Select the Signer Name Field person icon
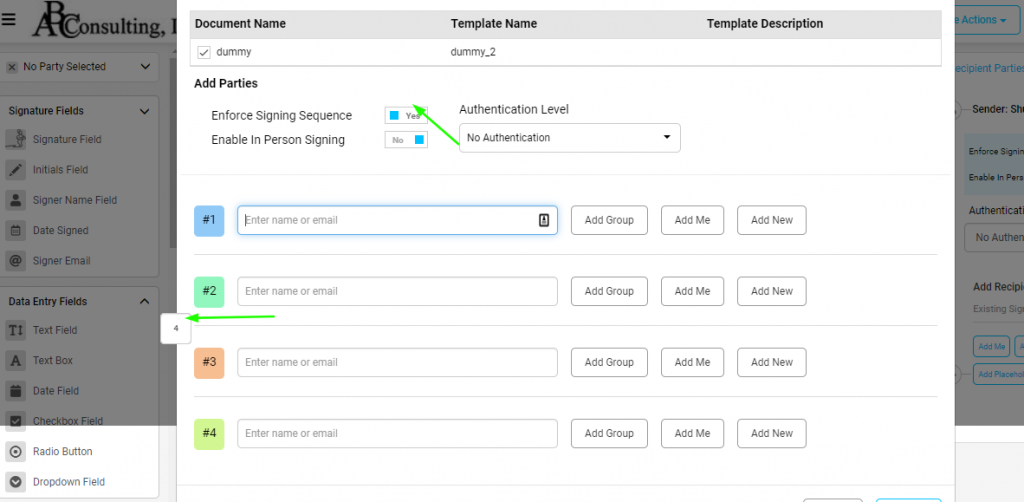 pyautogui.click(x=16, y=200)
